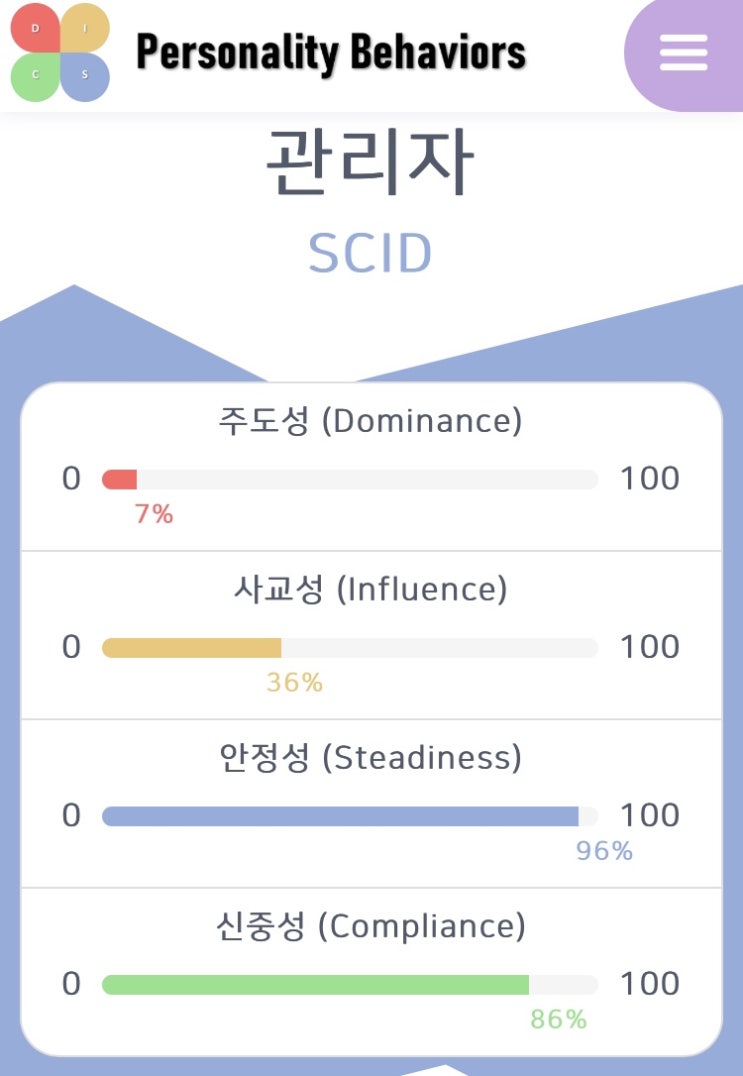This screenshot has height=1076, width=743.
Task: Click the 36% Influence value
Action: pos(294,683)
